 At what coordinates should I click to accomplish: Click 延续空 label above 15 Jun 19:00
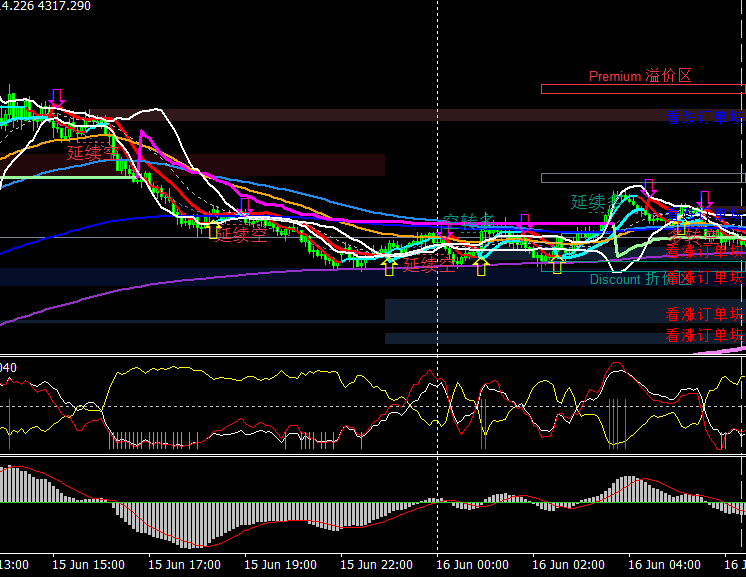click(x=241, y=235)
